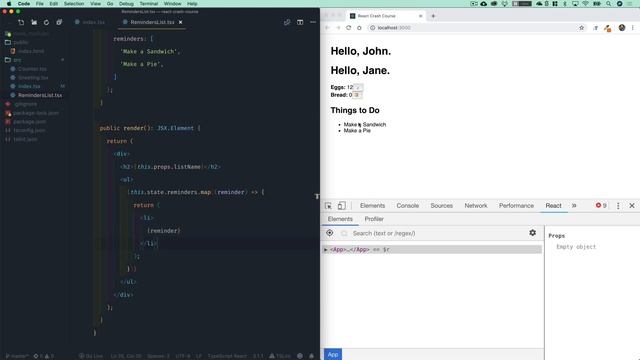640x360 pixels.
Task: Collapse the src folder
Action: click(x=13, y=60)
